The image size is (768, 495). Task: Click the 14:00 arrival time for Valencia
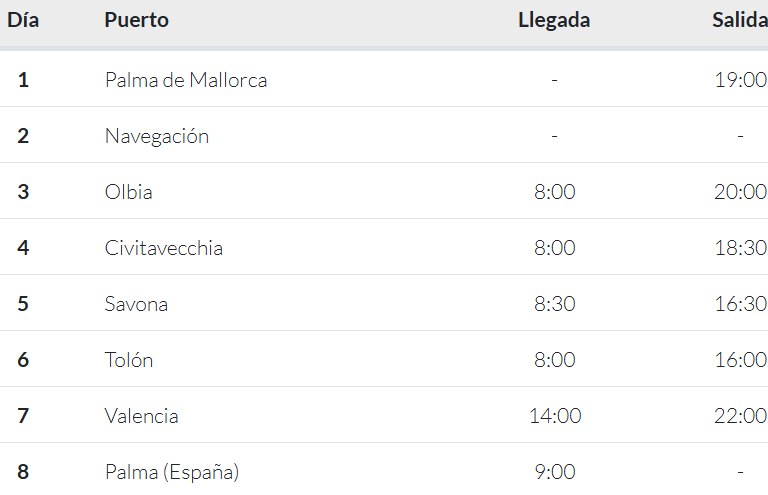coord(555,416)
